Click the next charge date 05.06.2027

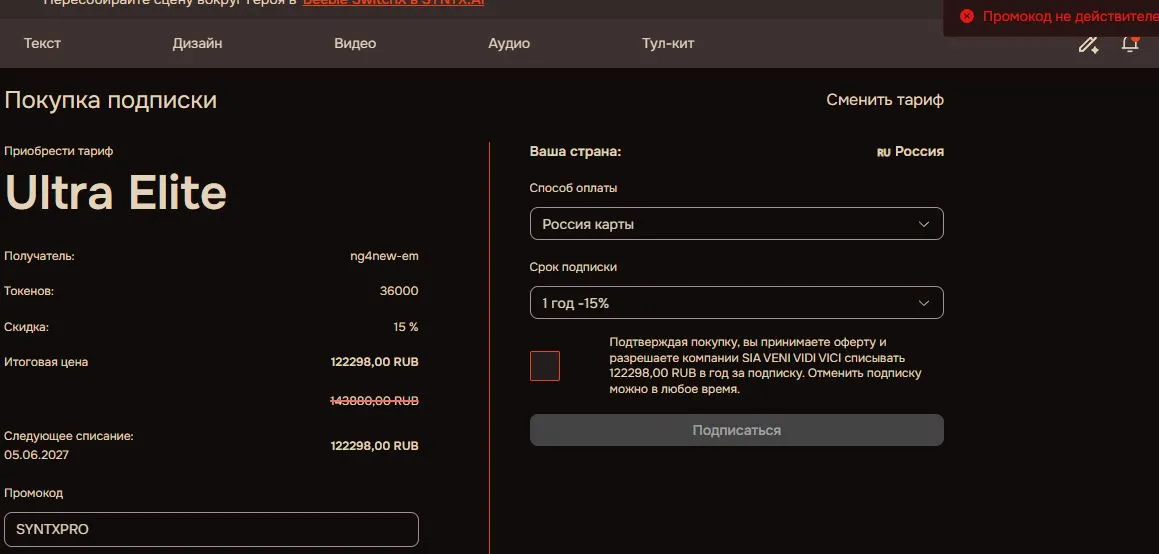[x=36, y=455]
